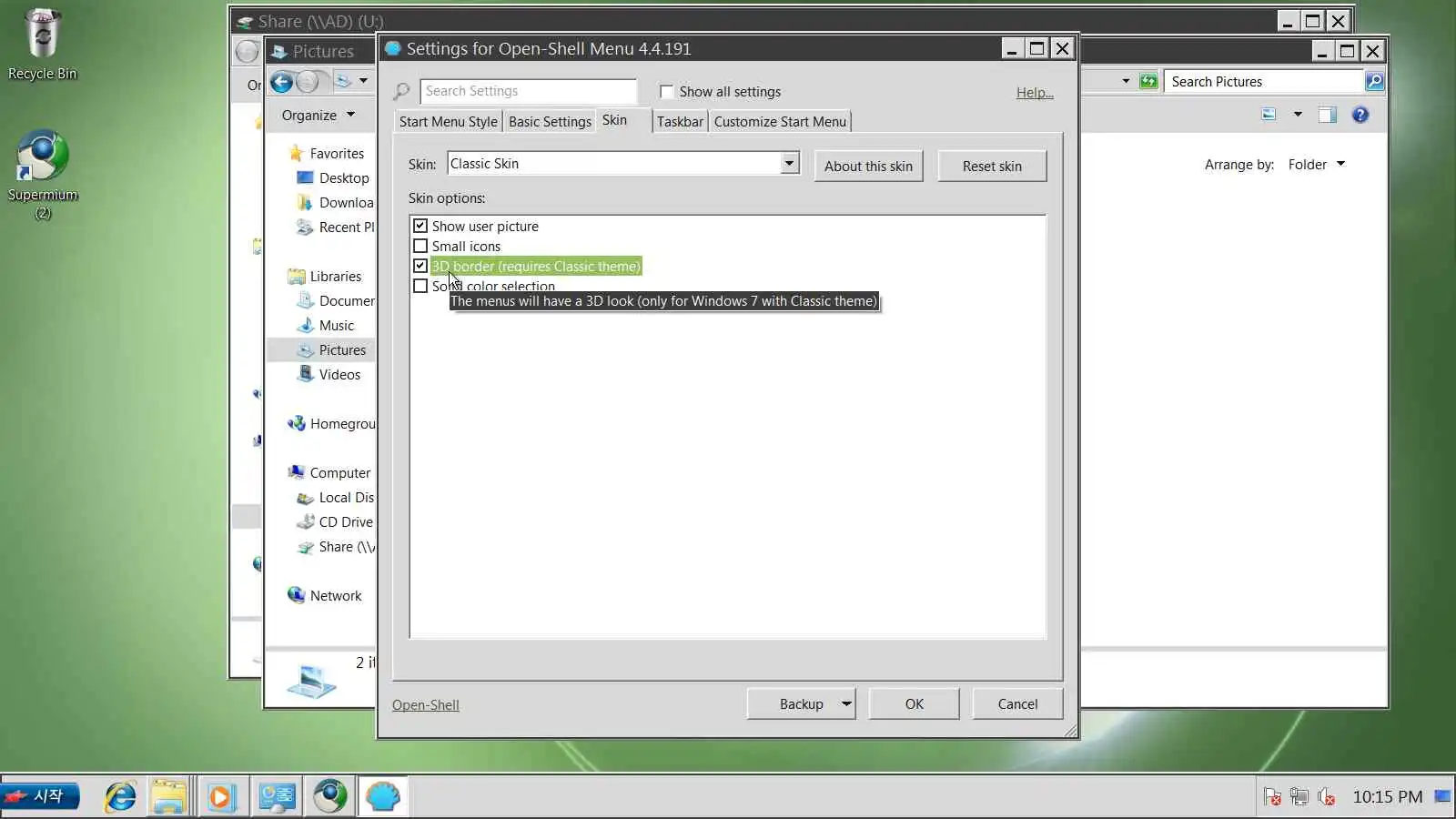
Task: Focus the Search Settings input field
Action: click(528, 91)
